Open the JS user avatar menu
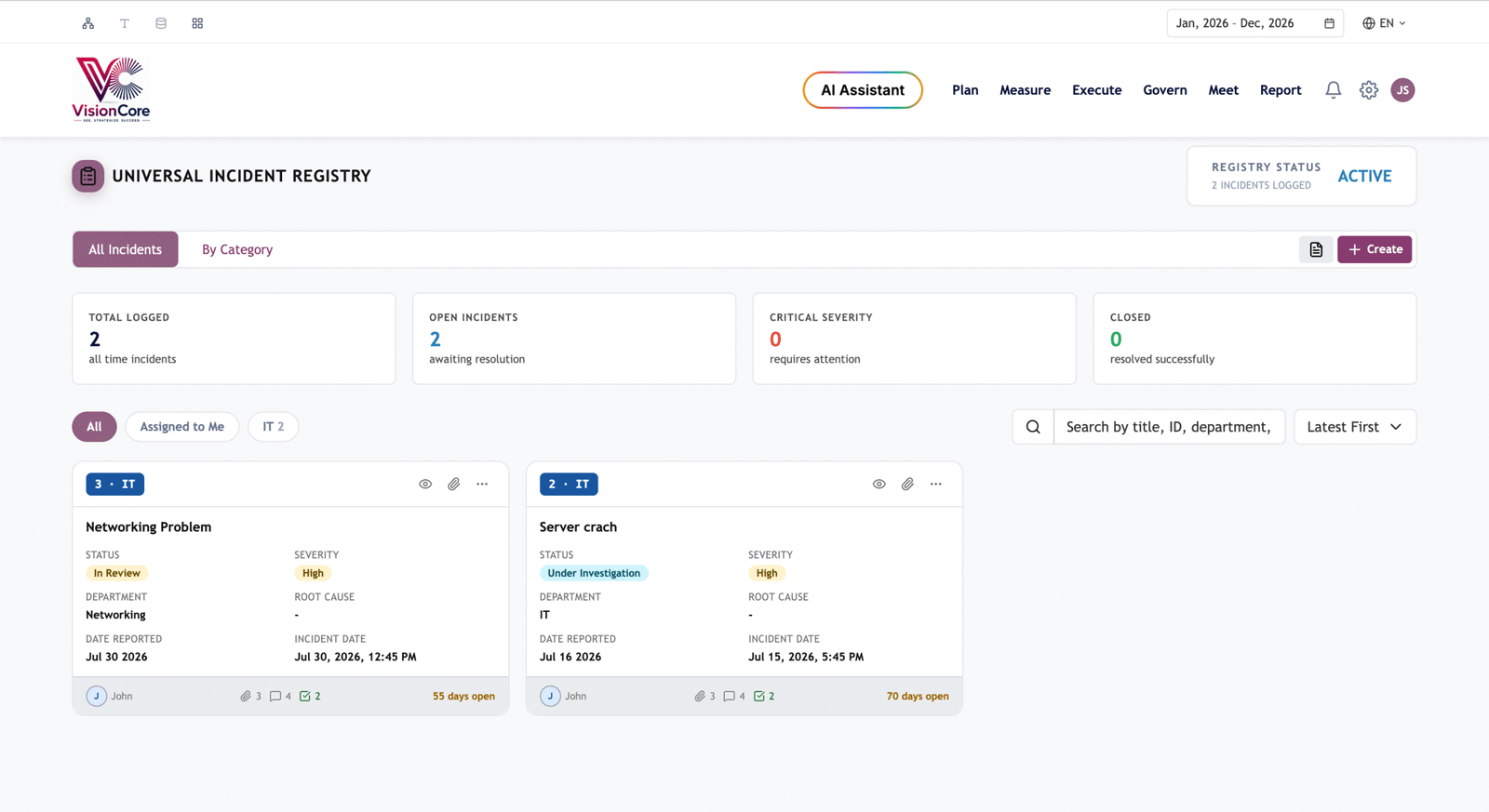 (x=1402, y=90)
